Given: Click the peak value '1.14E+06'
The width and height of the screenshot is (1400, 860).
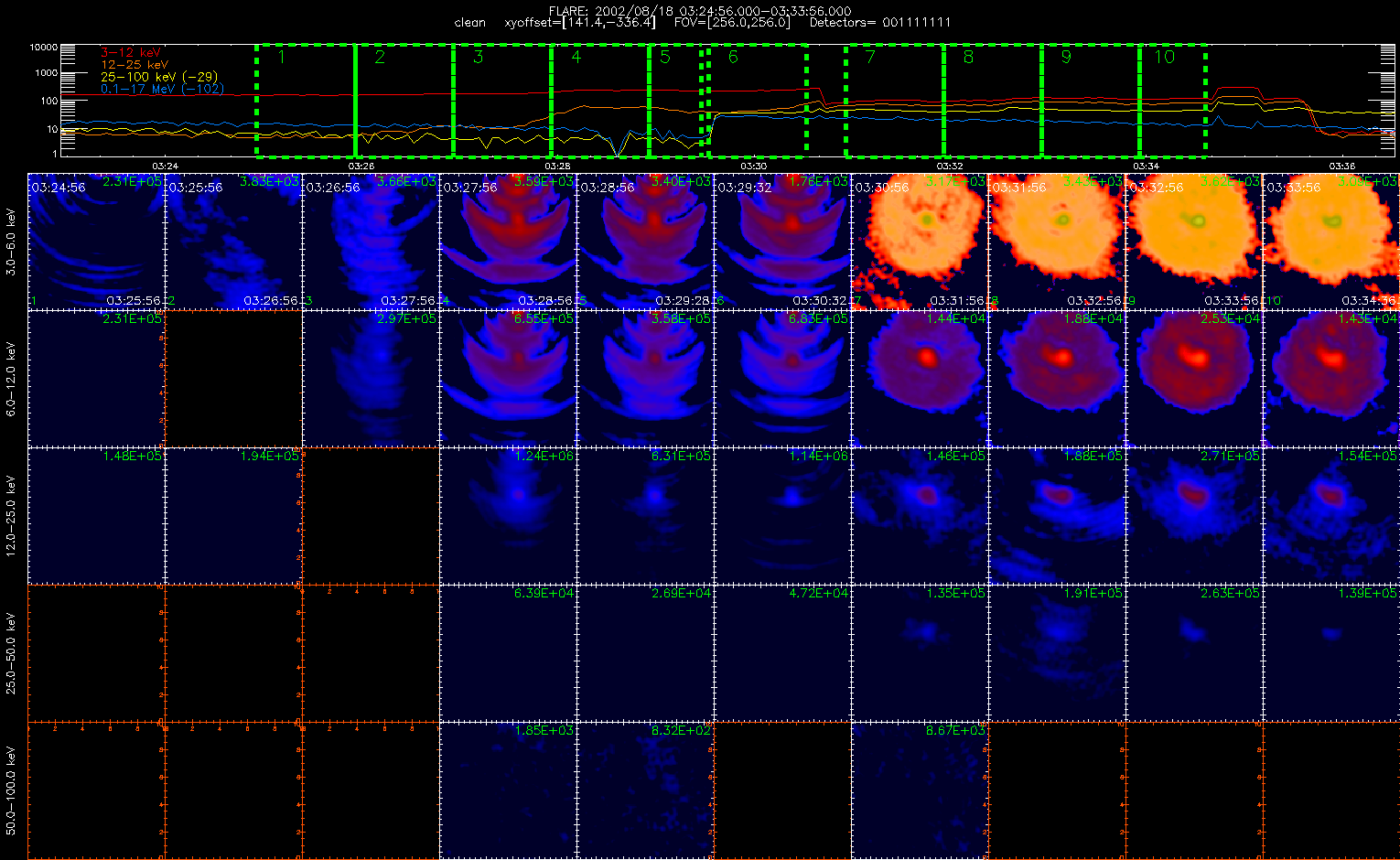Looking at the screenshot, I should tap(818, 457).
